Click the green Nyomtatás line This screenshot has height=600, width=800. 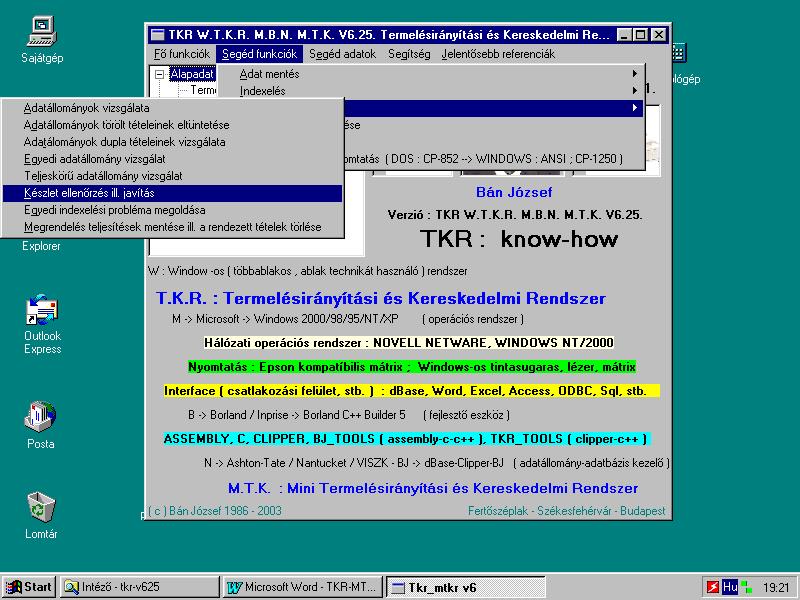412,367
